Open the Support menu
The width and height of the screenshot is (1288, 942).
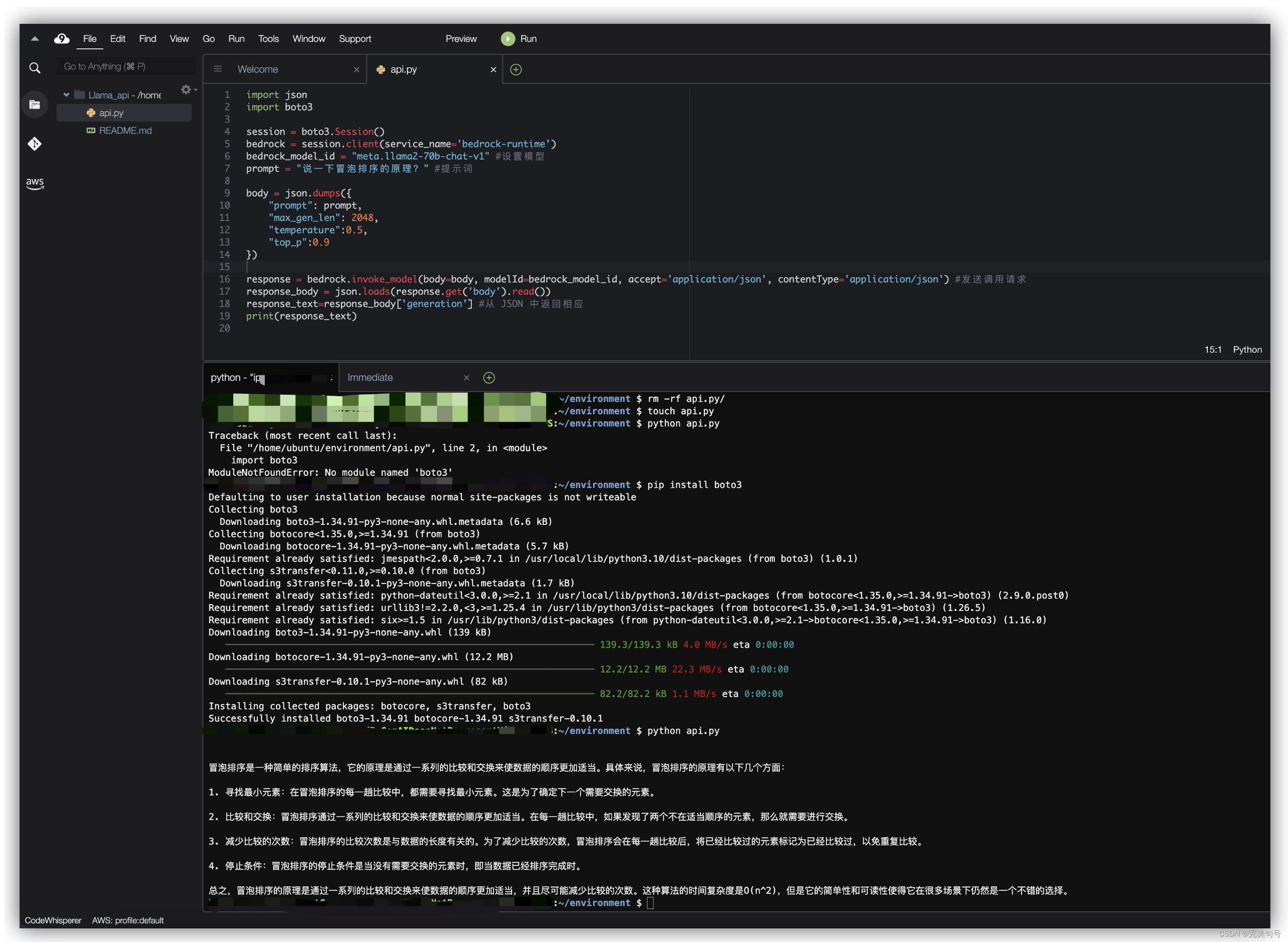coord(355,39)
